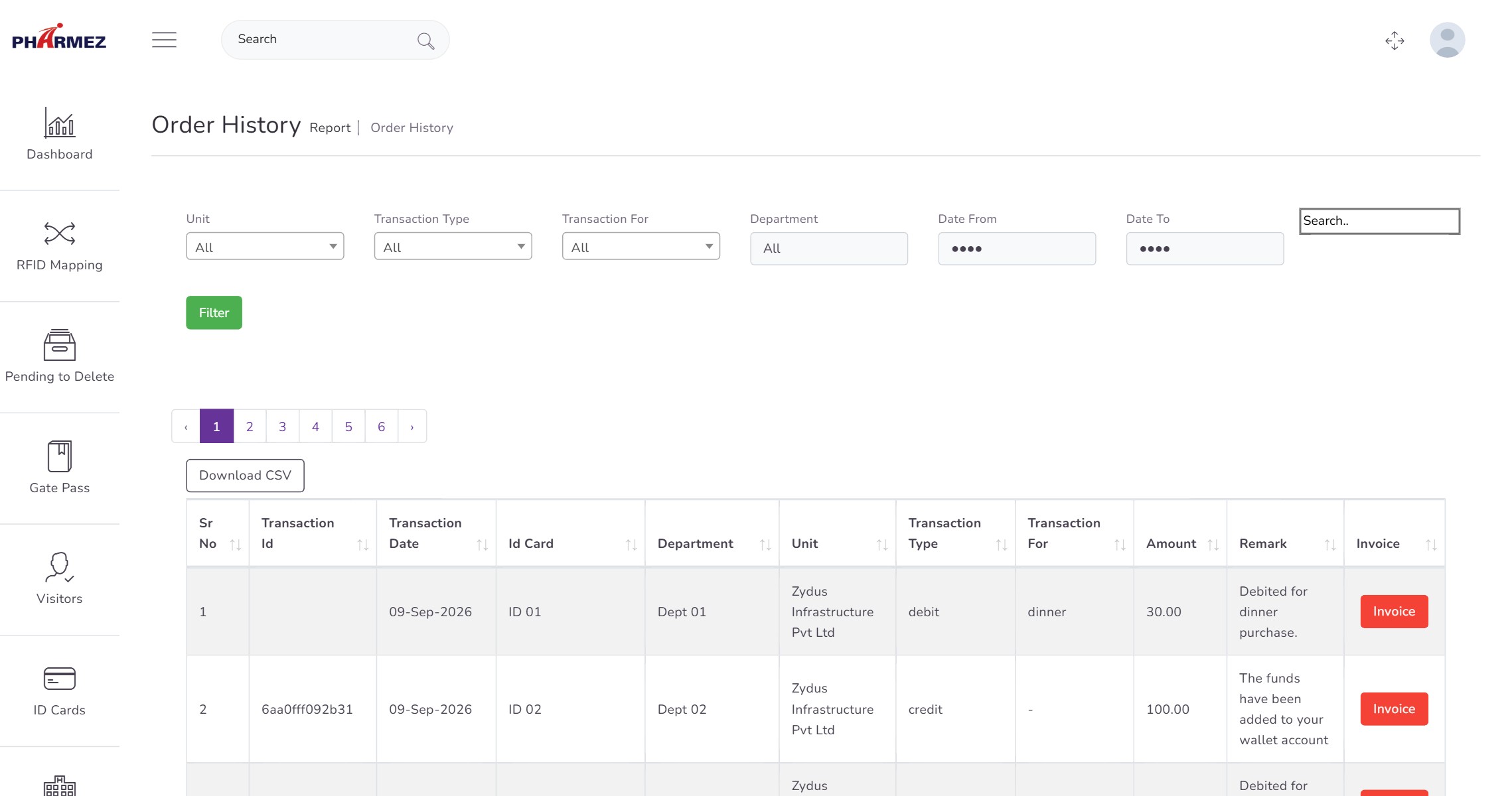Click the magnifier icon in top search
This screenshot has height=796, width=1512.
coord(425,41)
